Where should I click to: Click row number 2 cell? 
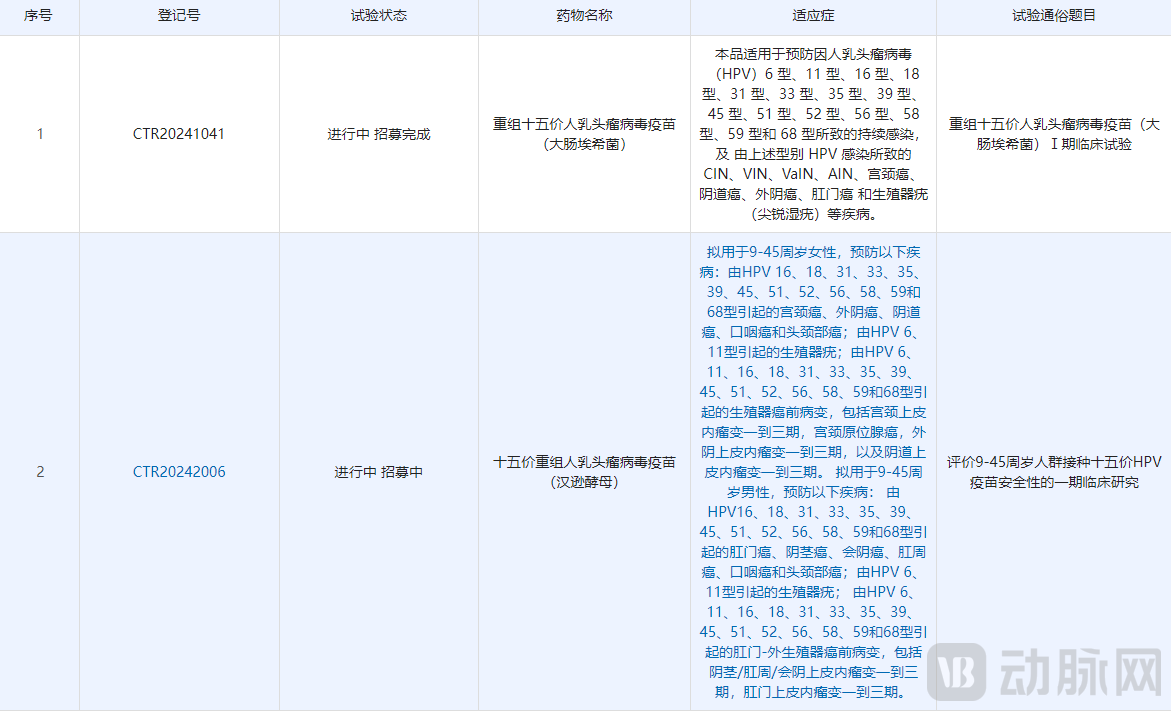click(39, 470)
